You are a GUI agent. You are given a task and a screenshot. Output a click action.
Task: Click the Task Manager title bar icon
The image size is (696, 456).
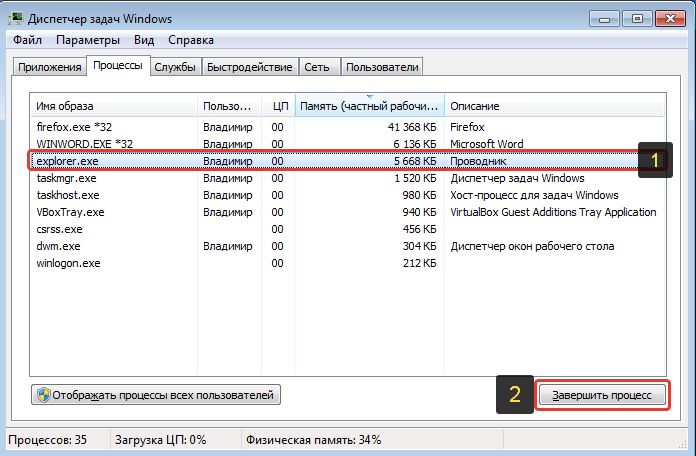click(x=16, y=19)
